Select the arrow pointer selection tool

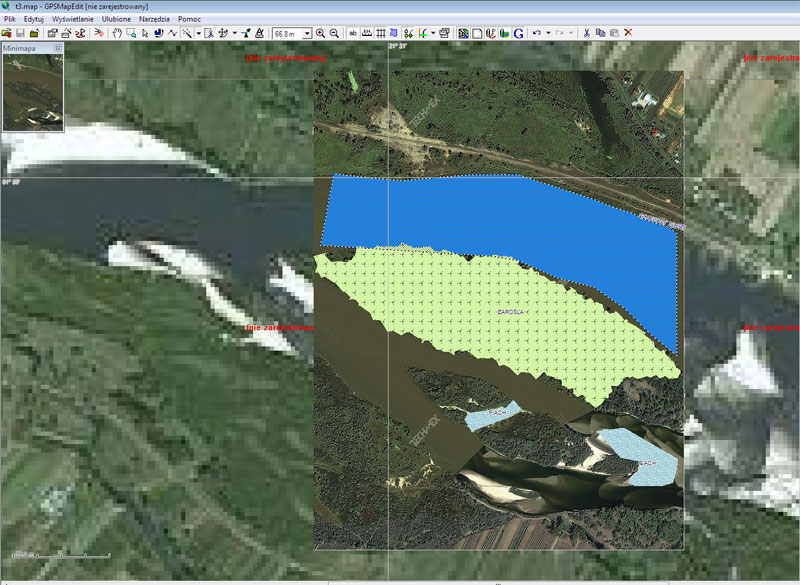coord(146,33)
